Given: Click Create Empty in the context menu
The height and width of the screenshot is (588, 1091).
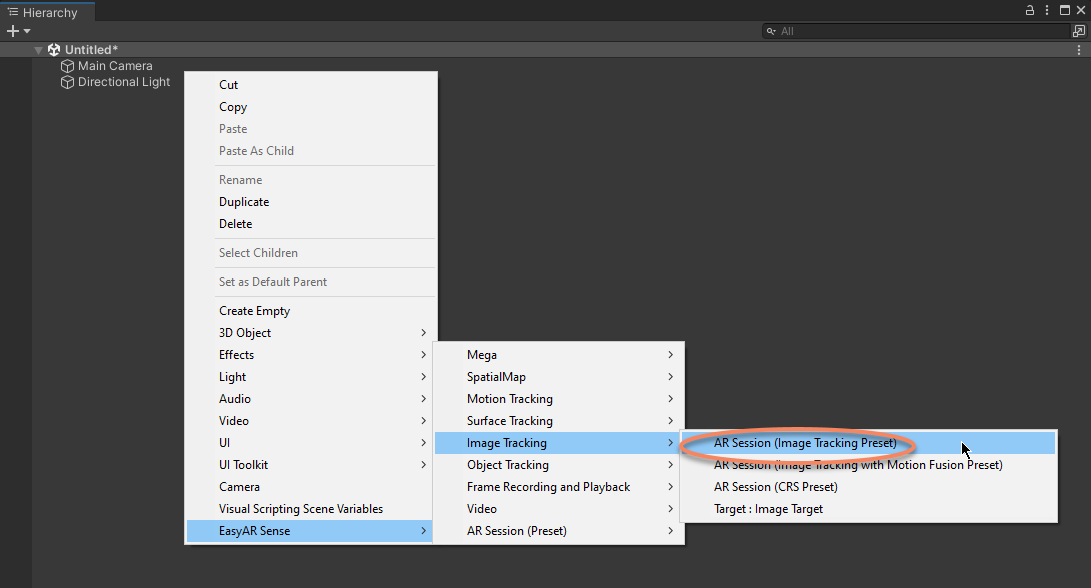Looking at the screenshot, I should [x=254, y=311].
